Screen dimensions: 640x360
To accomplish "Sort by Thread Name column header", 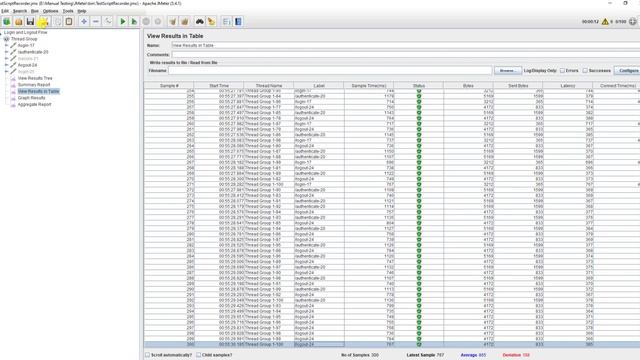I will tap(269, 86).
